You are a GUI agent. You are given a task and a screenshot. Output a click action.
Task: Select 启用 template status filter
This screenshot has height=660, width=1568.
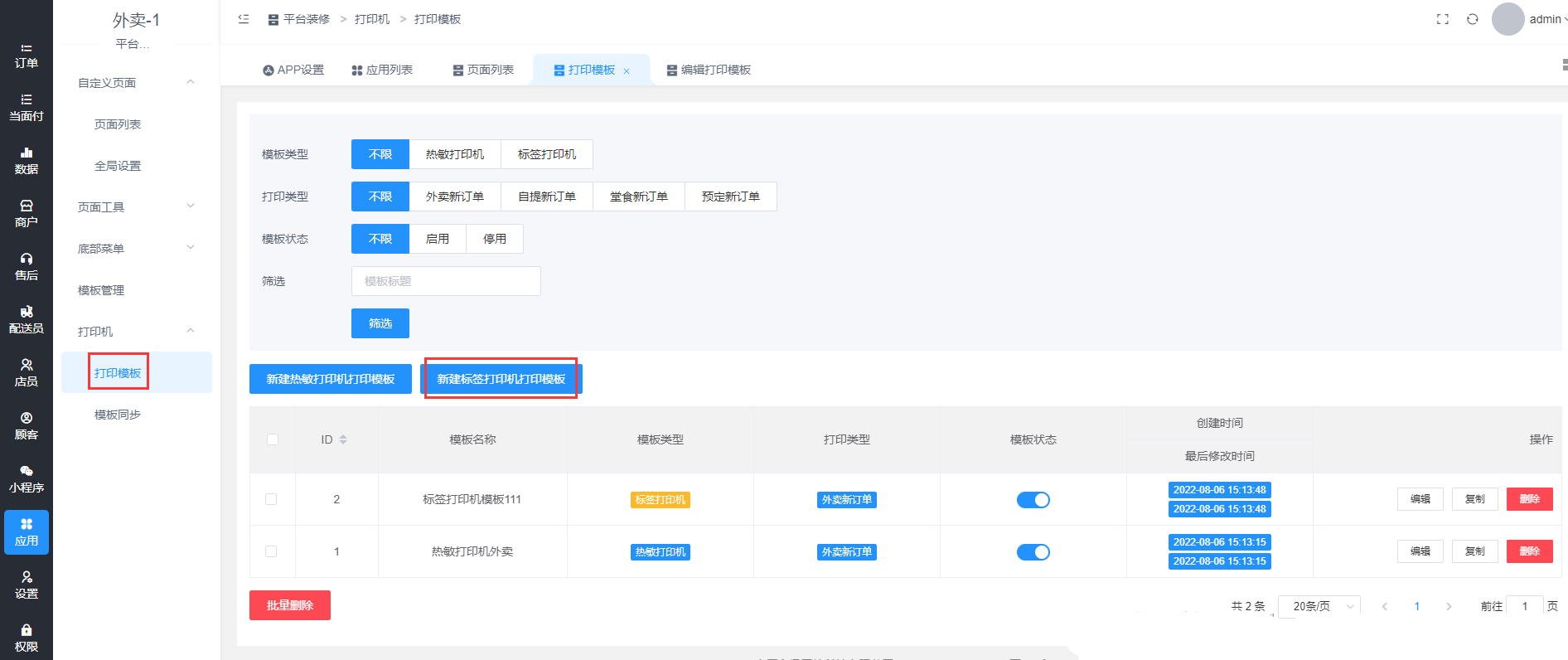(438, 239)
